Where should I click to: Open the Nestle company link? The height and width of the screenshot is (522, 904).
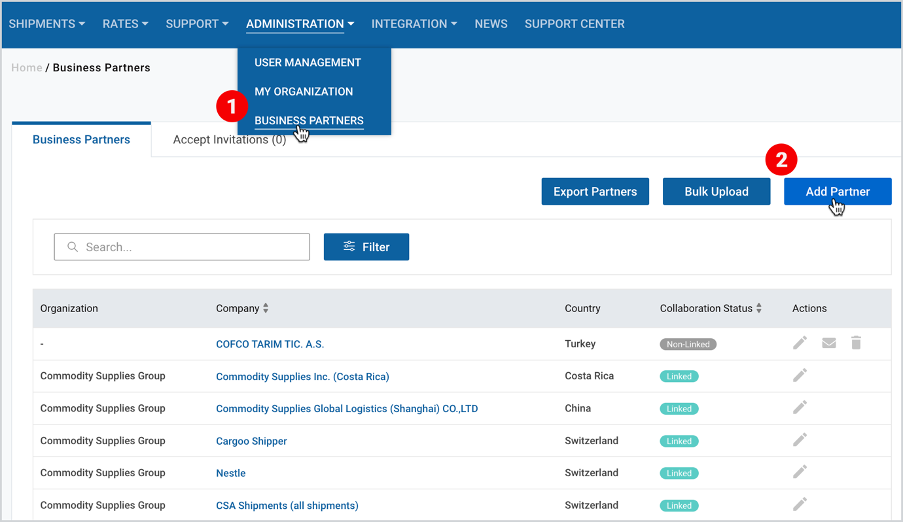(x=231, y=473)
